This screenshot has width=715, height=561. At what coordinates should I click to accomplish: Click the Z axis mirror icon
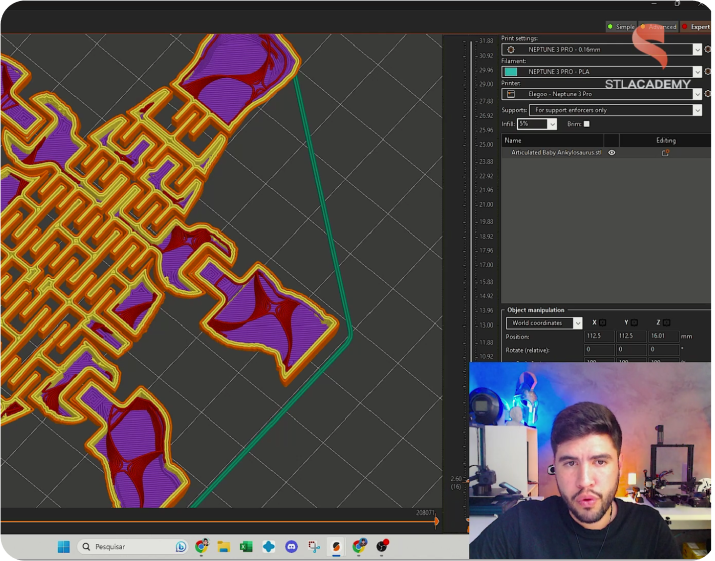667,323
